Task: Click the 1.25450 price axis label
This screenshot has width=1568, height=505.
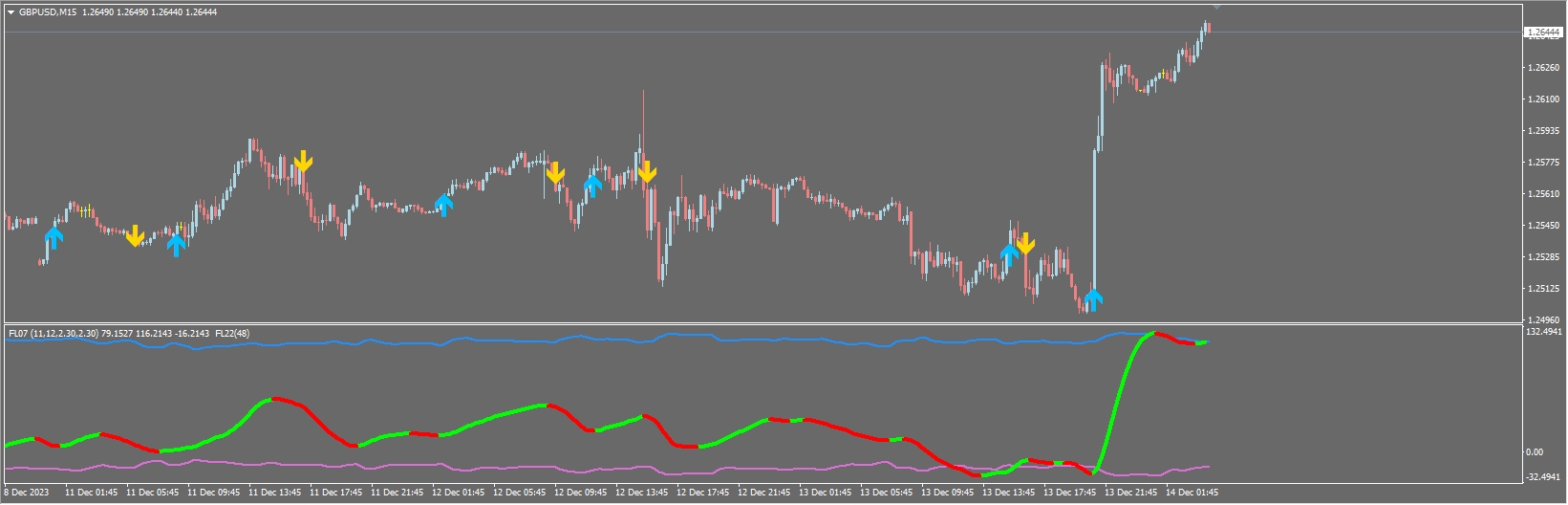Action: tap(1542, 226)
